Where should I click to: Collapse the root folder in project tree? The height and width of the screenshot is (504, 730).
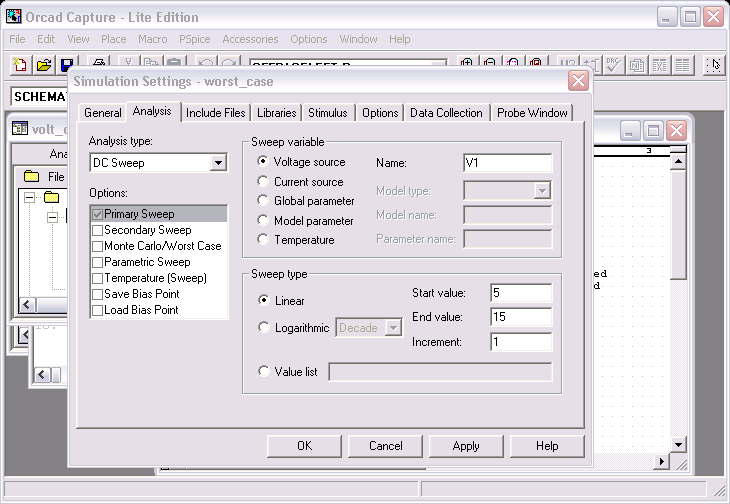click(30, 198)
